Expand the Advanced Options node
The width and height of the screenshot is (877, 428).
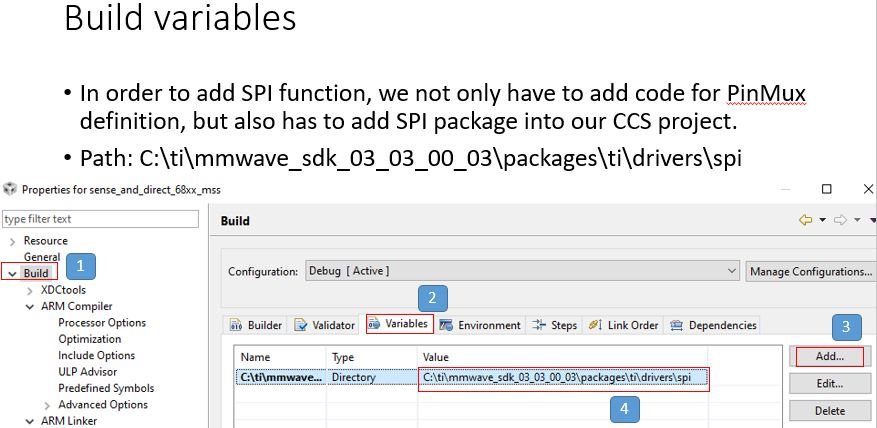pyautogui.click(x=47, y=405)
